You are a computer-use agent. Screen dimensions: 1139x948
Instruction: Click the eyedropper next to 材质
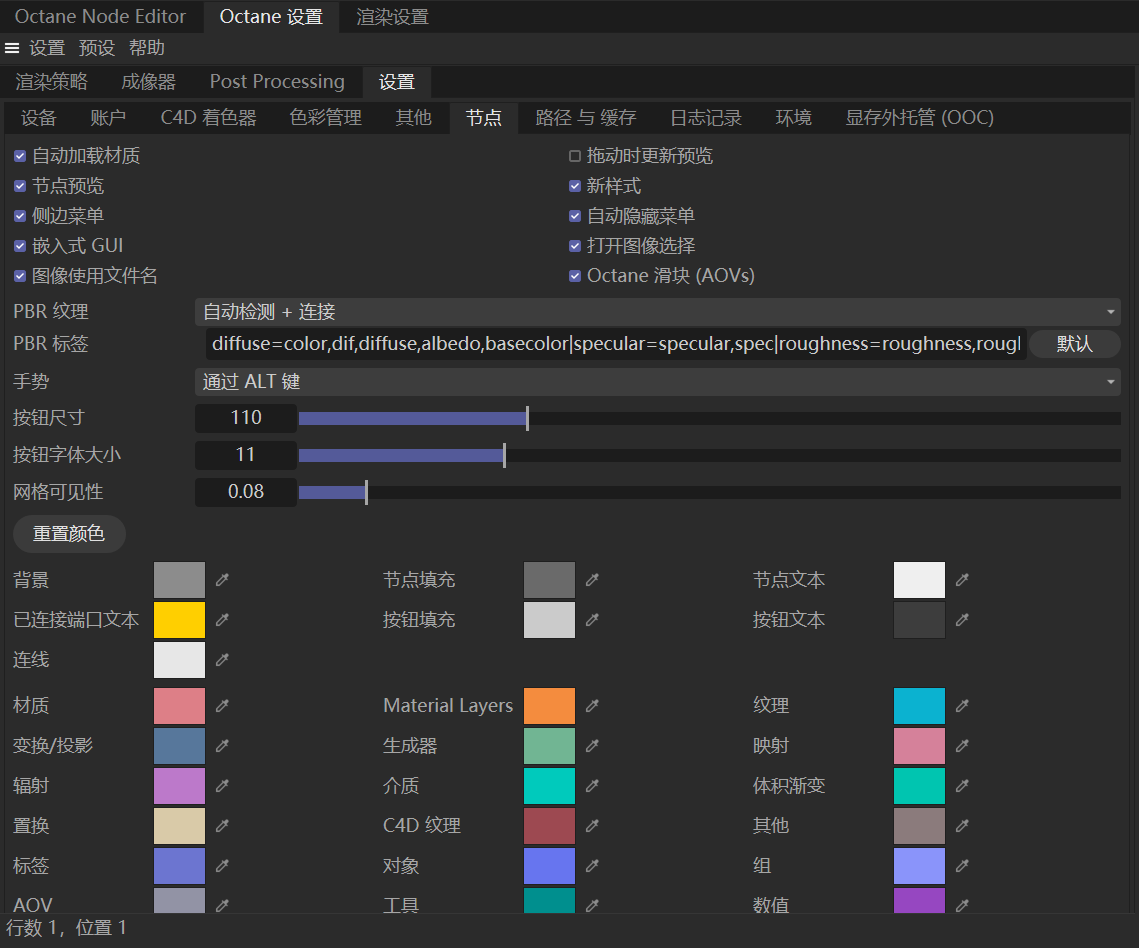coord(221,705)
